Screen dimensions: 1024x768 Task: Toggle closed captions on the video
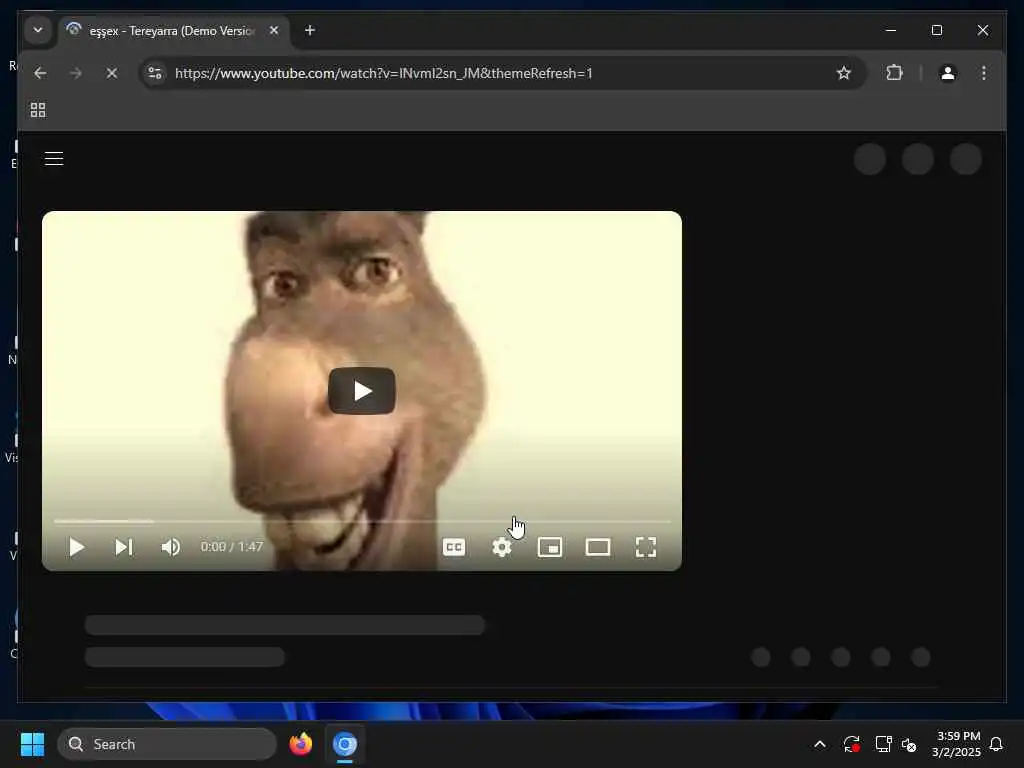coord(454,547)
